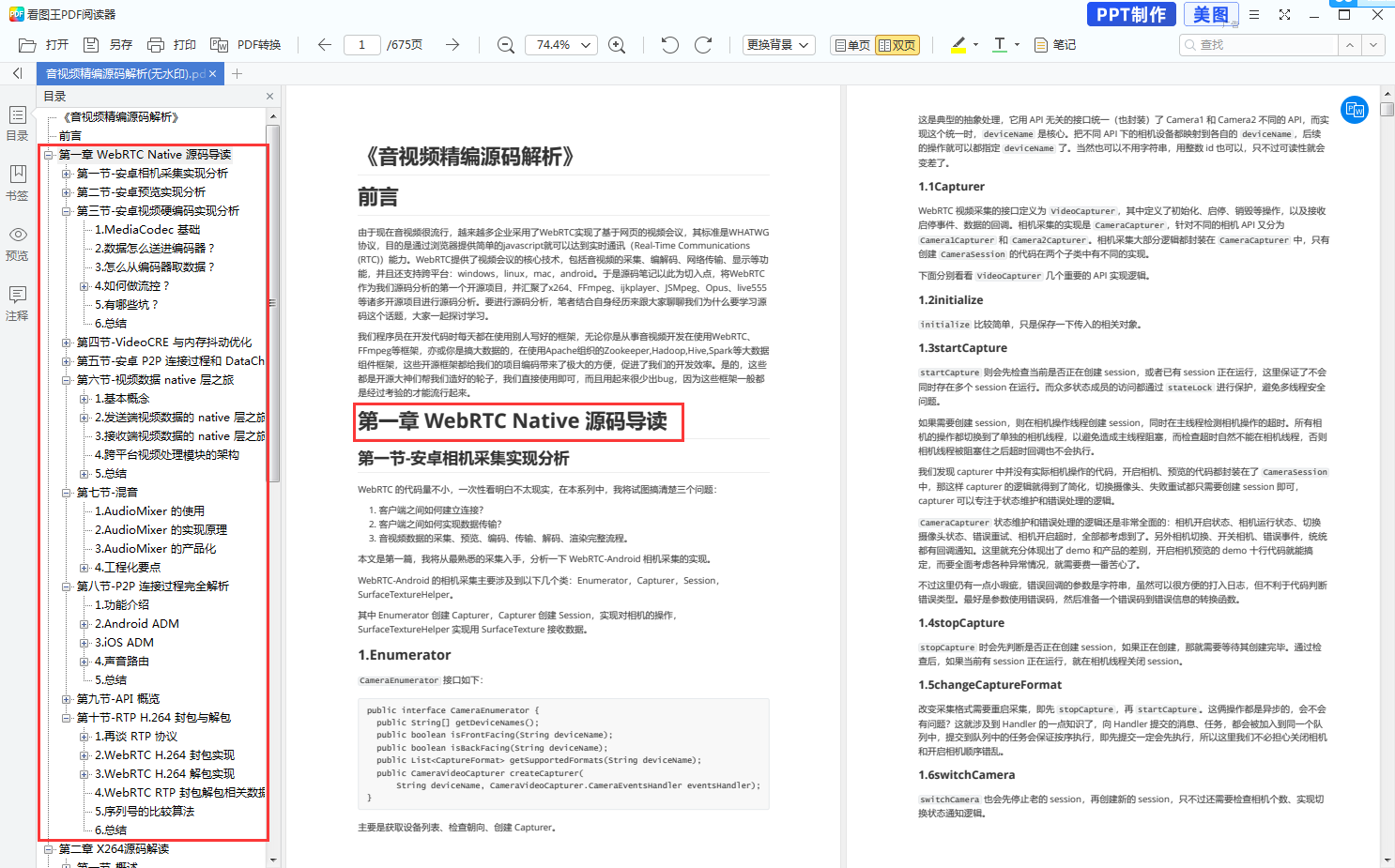
Task: Open the PDF转换 conversion tool
Action: (246, 45)
